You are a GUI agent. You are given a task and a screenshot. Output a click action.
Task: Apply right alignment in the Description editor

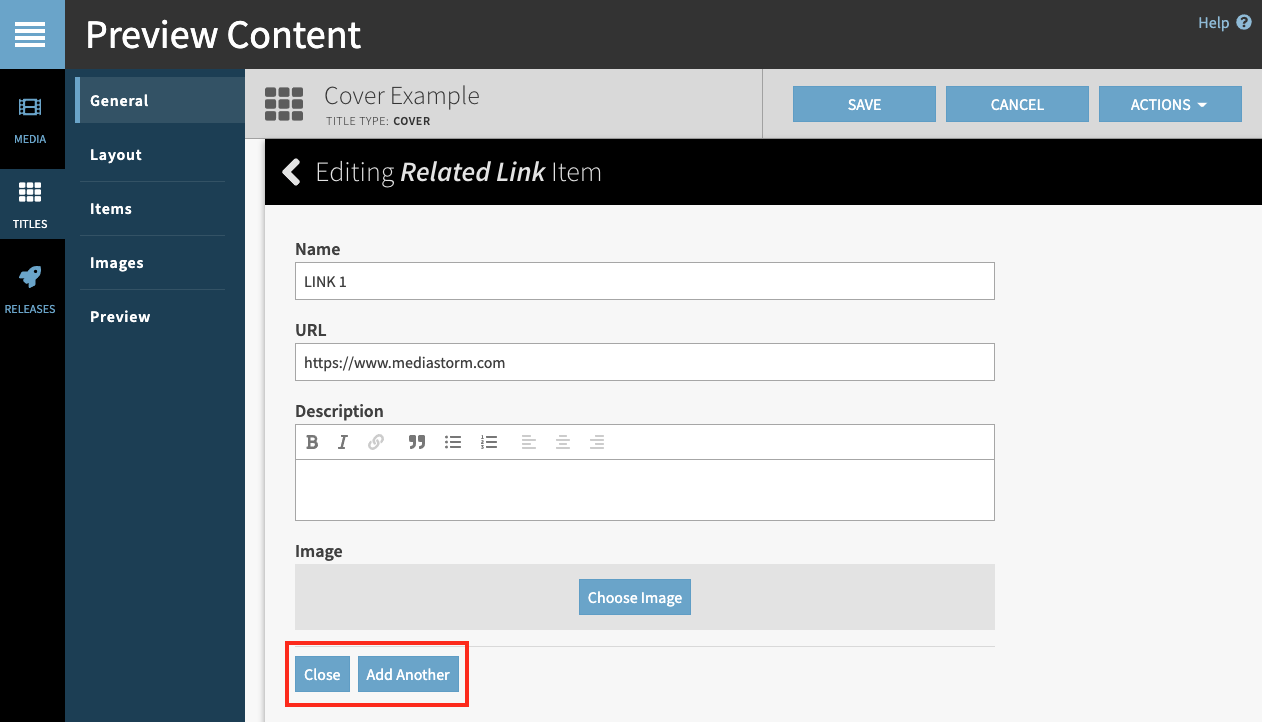597,441
